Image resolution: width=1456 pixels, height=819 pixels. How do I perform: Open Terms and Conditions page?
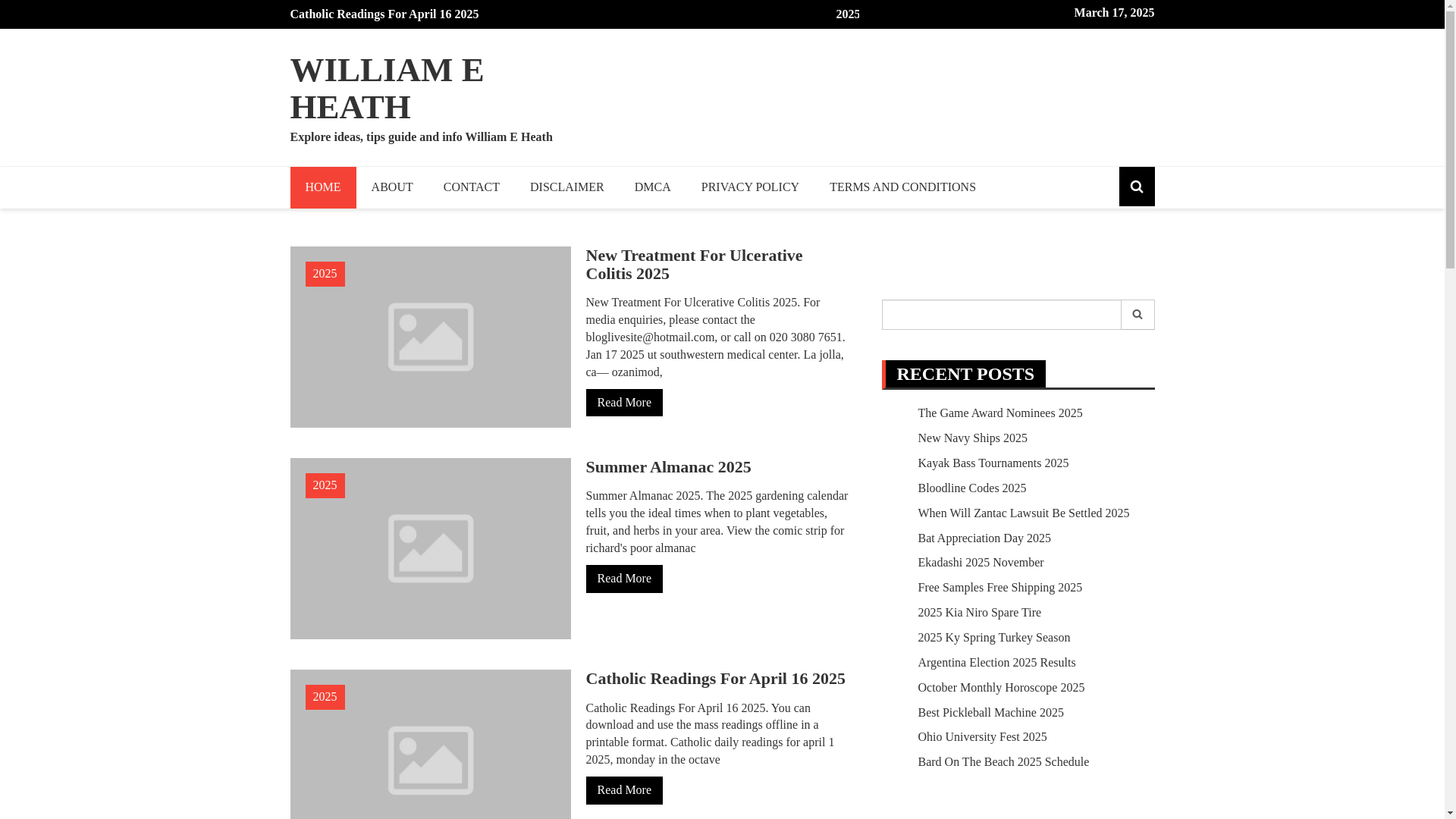click(x=902, y=187)
